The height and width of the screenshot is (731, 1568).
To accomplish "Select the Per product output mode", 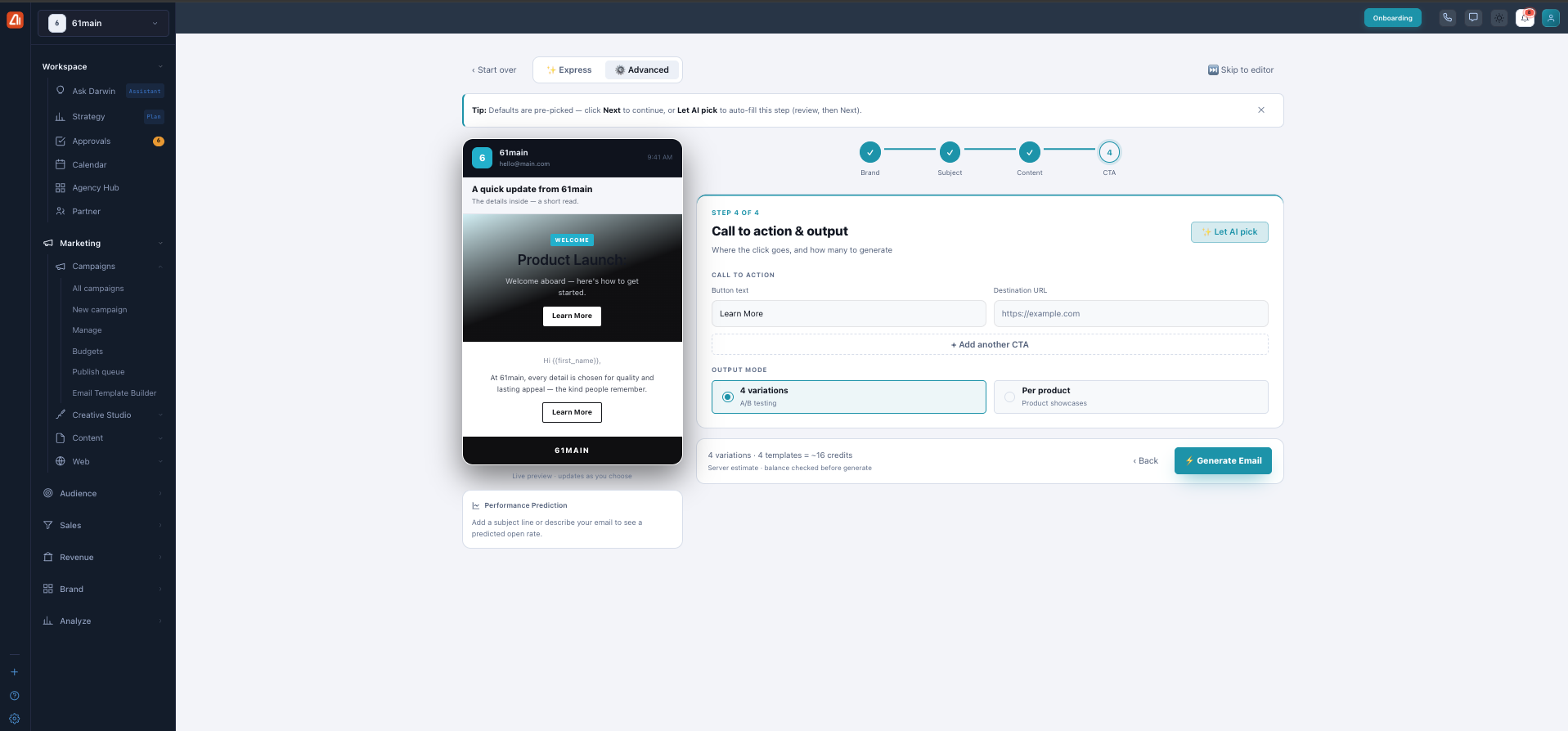I will tap(1130, 397).
